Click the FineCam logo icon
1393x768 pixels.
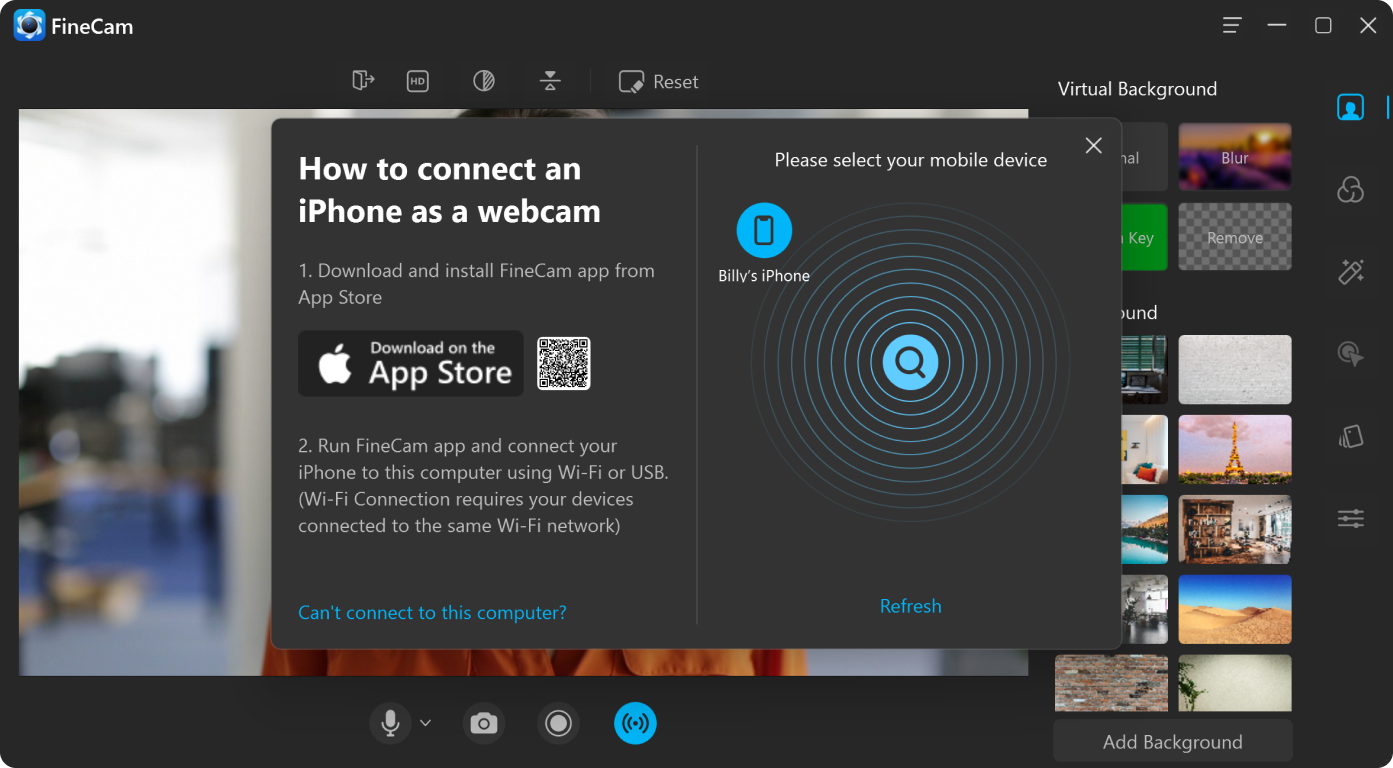30,25
